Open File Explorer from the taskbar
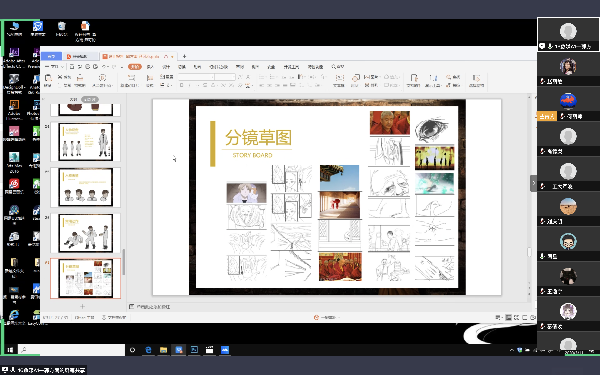The height and width of the screenshot is (375, 600). coord(163,350)
